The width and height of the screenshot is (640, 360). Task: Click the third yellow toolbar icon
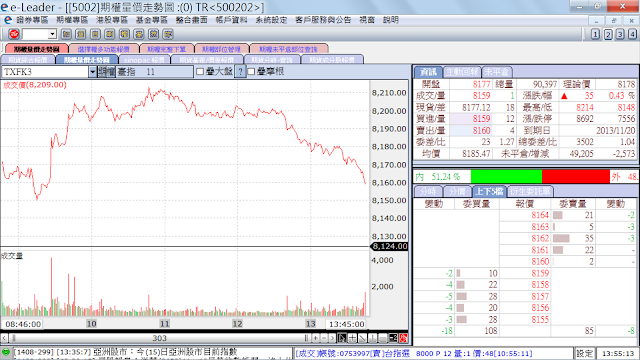(x=95, y=34)
